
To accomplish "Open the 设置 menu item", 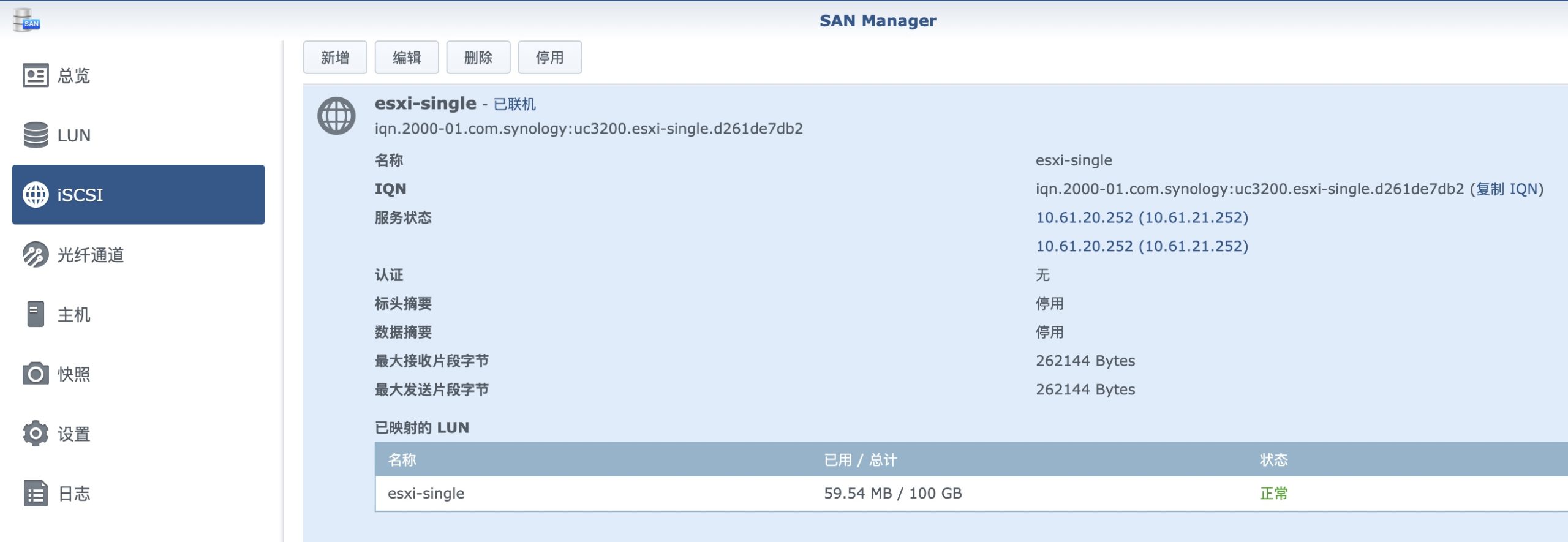I will (x=138, y=434).
